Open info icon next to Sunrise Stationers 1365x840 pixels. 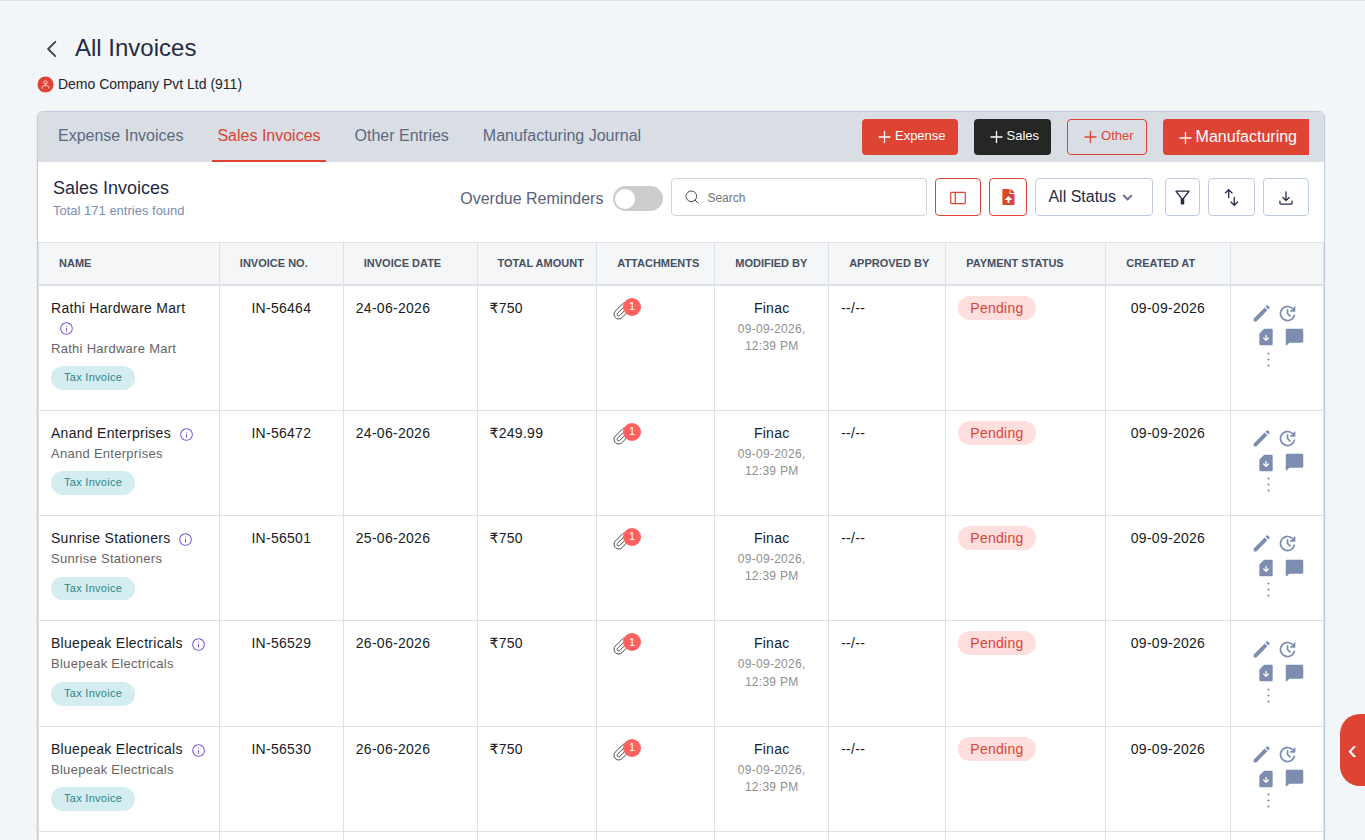point(185,539)
